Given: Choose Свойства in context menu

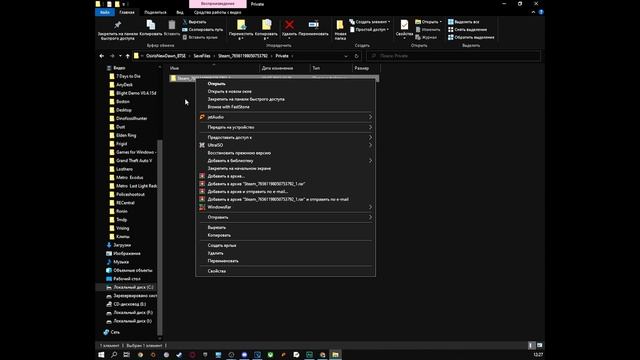Looking at the screenshot, I should click(285, 271).
